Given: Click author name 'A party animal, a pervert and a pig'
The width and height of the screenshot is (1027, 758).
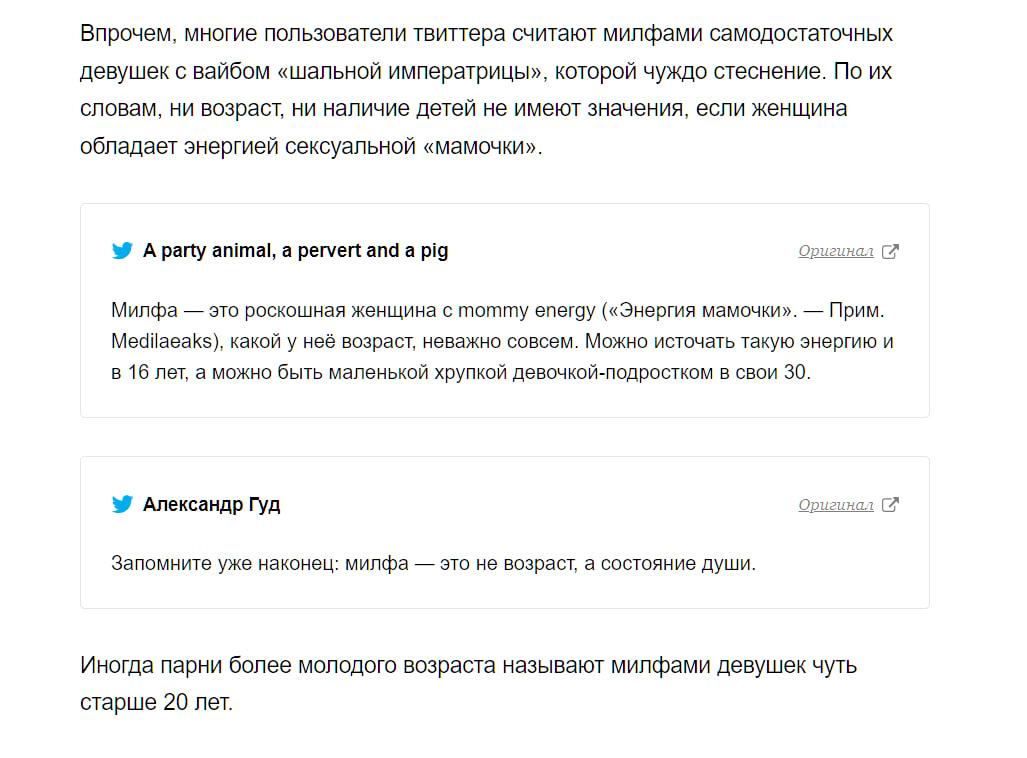Looking at the screenshot, I should click(x=295, y=251).
